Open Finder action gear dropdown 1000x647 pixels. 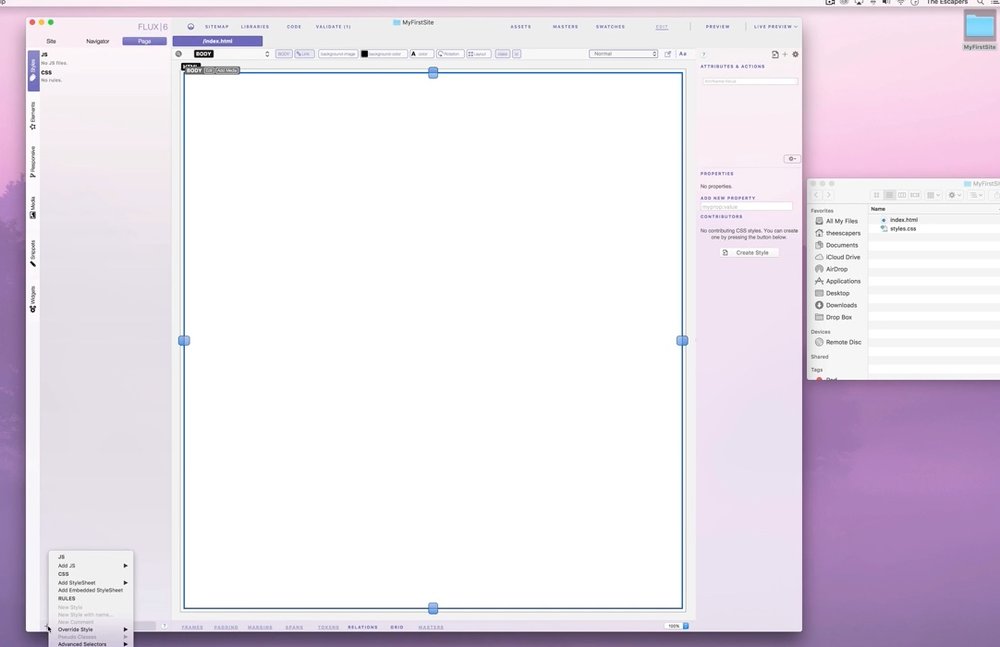click(x=955, y=195)
